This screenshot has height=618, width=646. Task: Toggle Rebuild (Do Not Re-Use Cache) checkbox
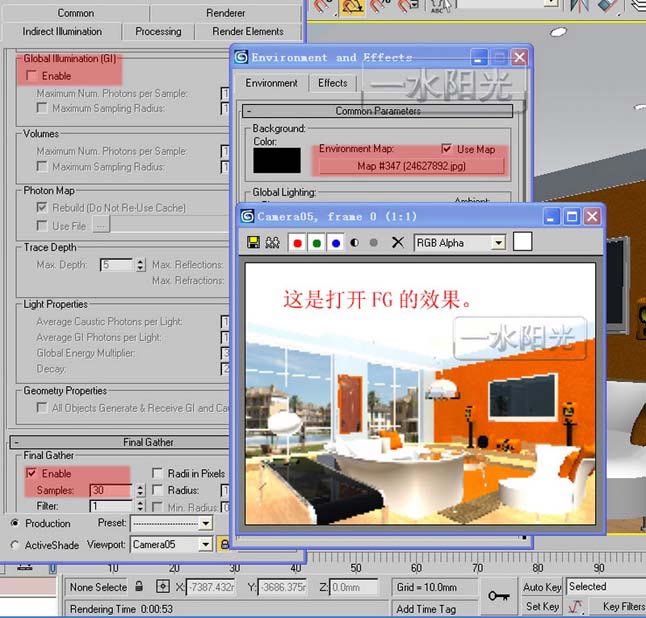point(42,207)
